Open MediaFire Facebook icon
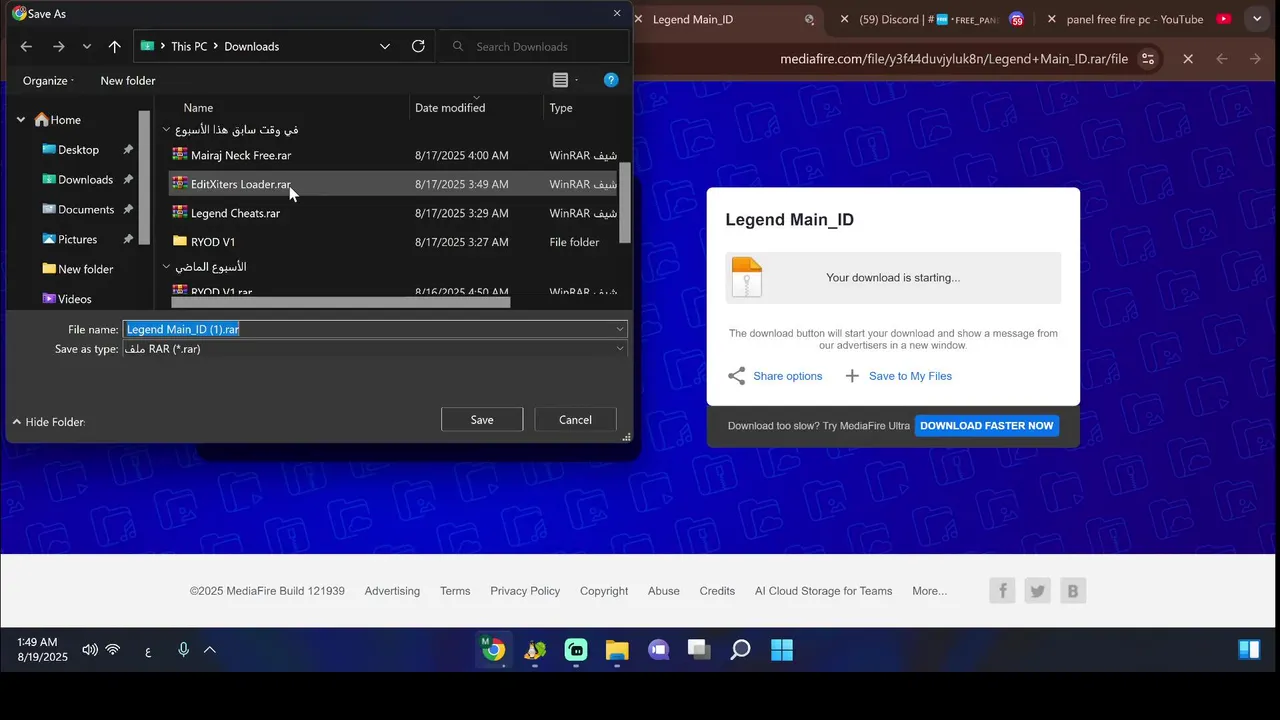Viewport: 1280px width, 720px height. [x=1003, y=591]
